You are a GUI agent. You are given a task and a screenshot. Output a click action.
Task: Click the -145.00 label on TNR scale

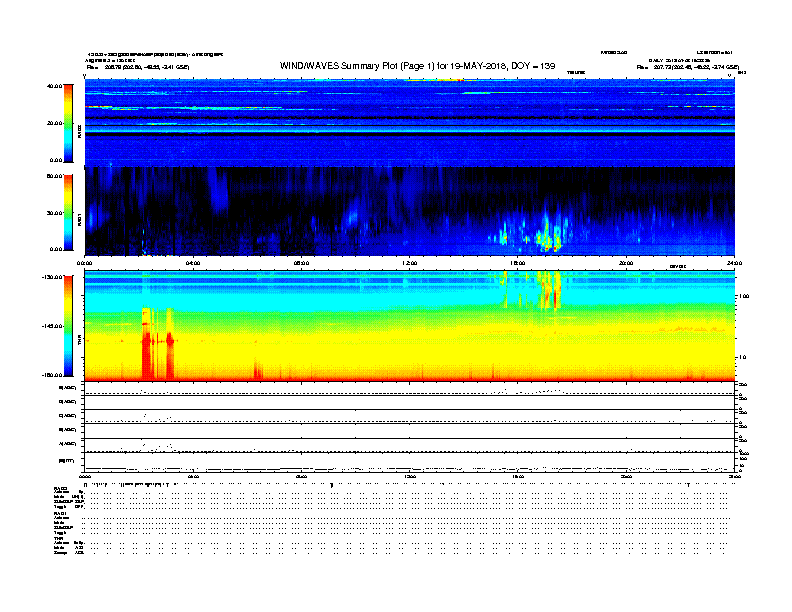pyautogui.click(x=53, y=326)
